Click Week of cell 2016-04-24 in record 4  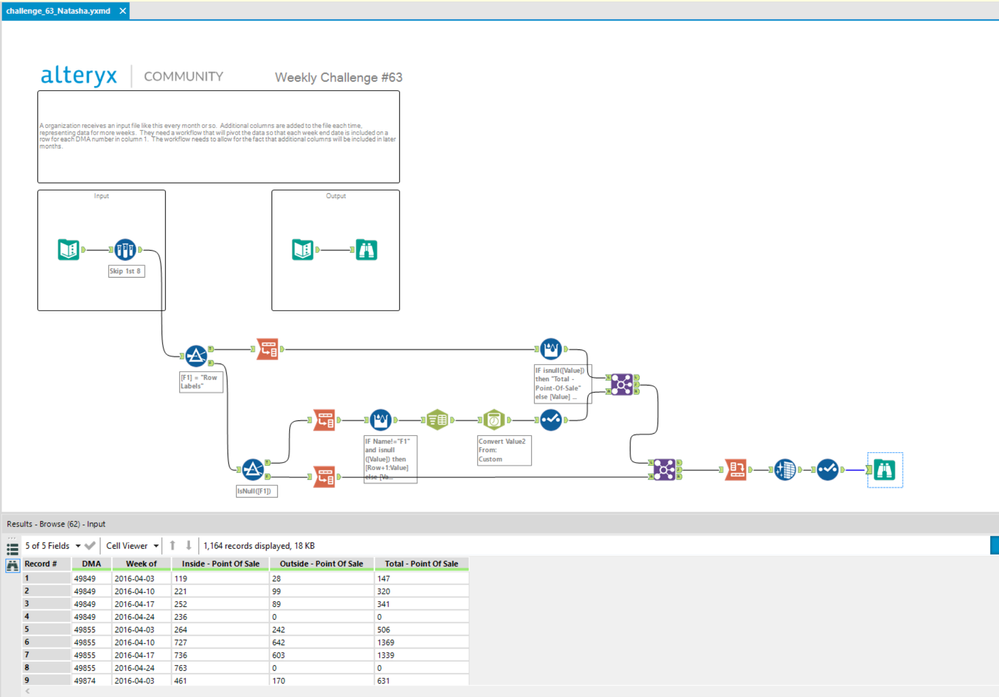(141, 617)
